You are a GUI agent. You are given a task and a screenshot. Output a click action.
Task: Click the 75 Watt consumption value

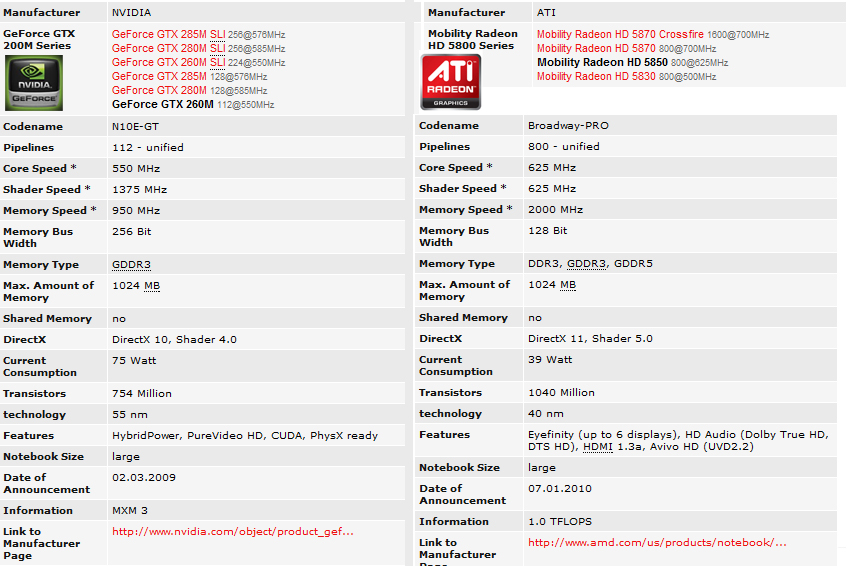pyautogui.click(x=134, y=361)
